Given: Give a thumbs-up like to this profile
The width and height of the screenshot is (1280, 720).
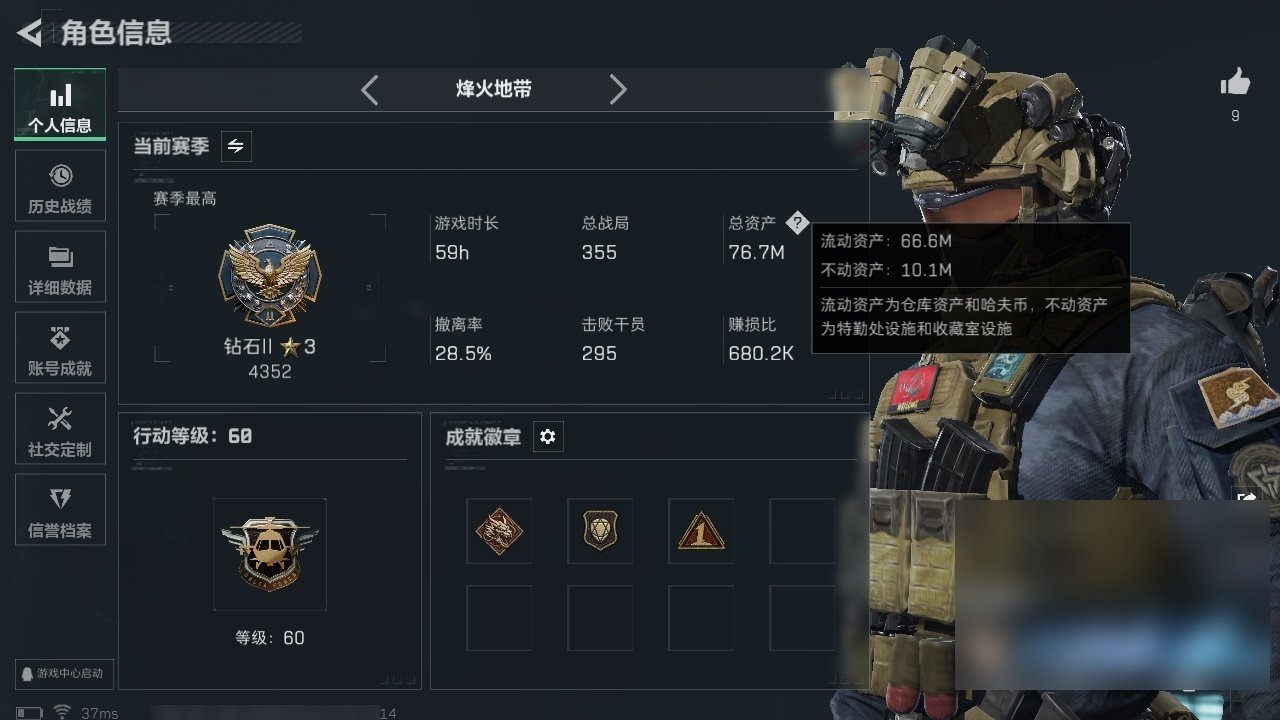Looking at the screenshot, I should click(1235, 83).
